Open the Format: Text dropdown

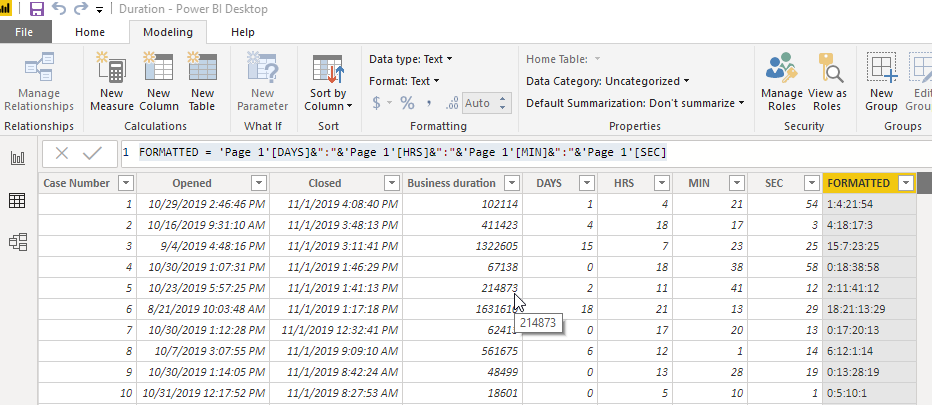pos(404,81)
